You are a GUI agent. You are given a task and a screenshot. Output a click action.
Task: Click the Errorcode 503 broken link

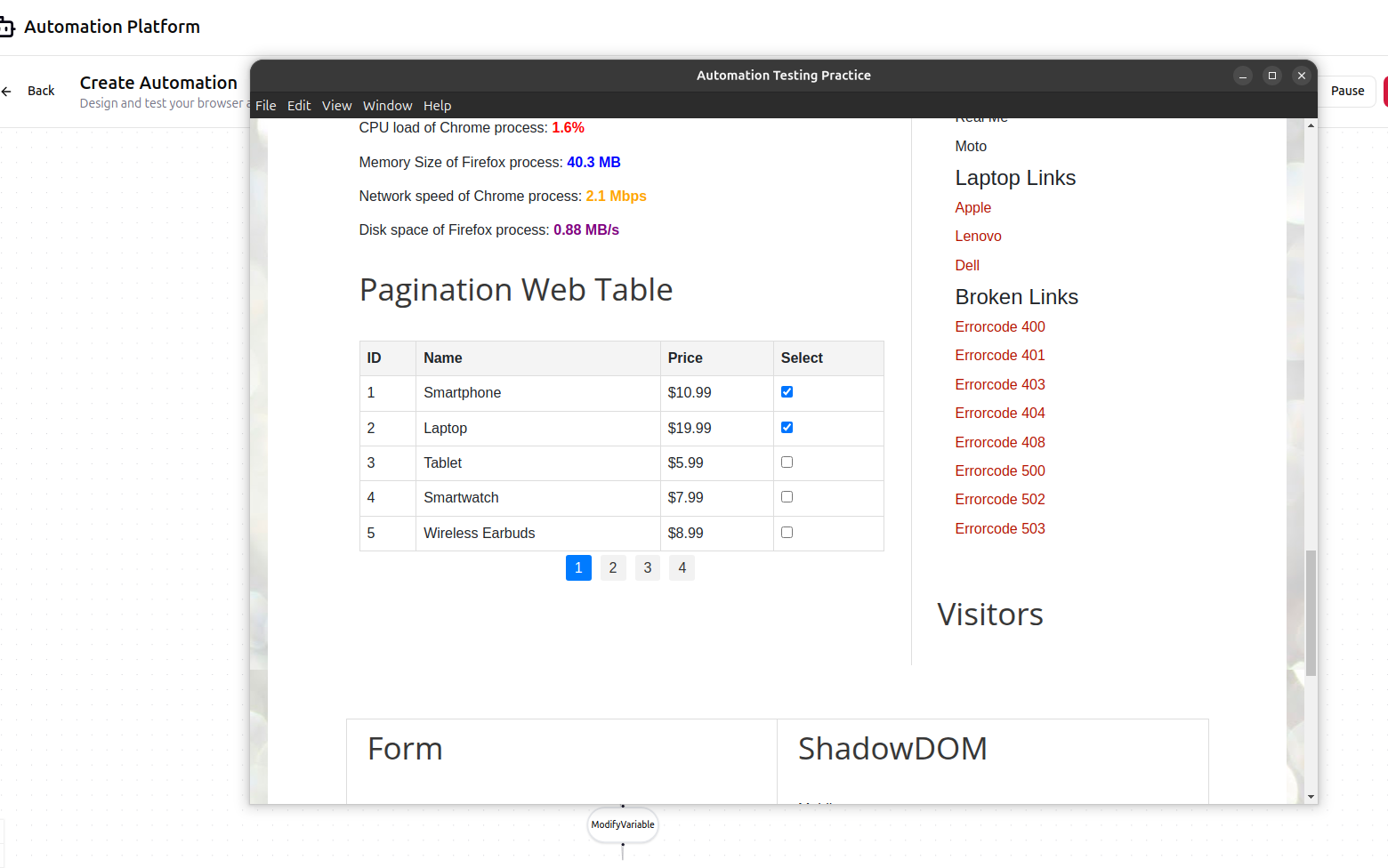(999, 528)
